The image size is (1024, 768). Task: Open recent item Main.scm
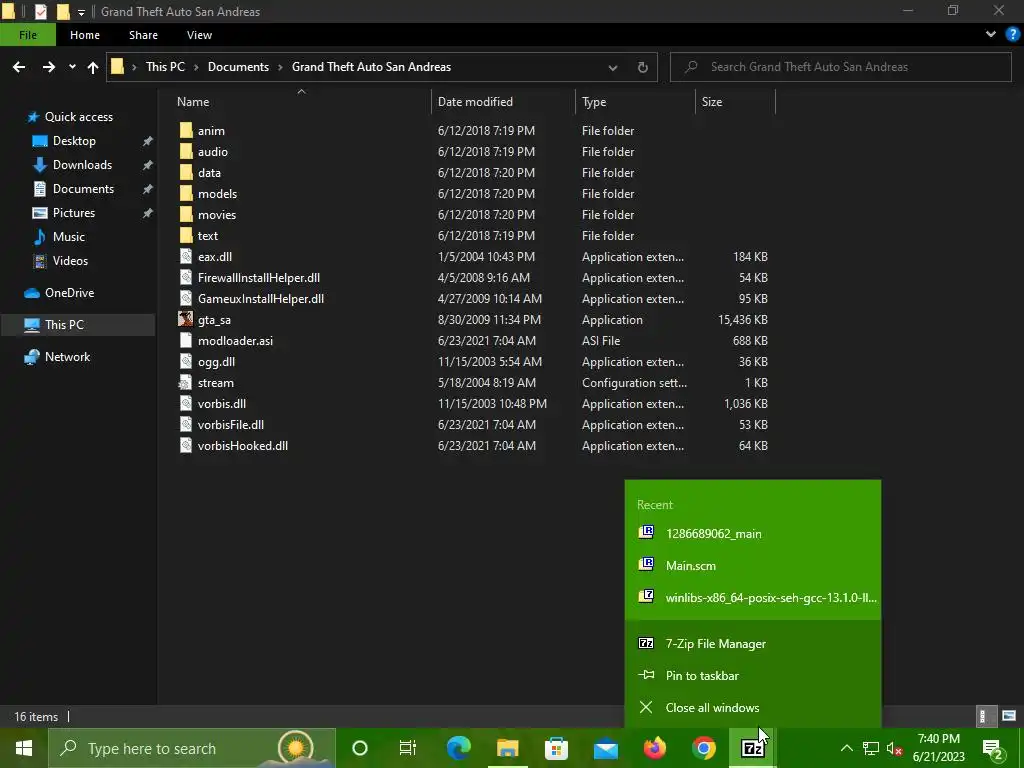[x=752, y=566]
